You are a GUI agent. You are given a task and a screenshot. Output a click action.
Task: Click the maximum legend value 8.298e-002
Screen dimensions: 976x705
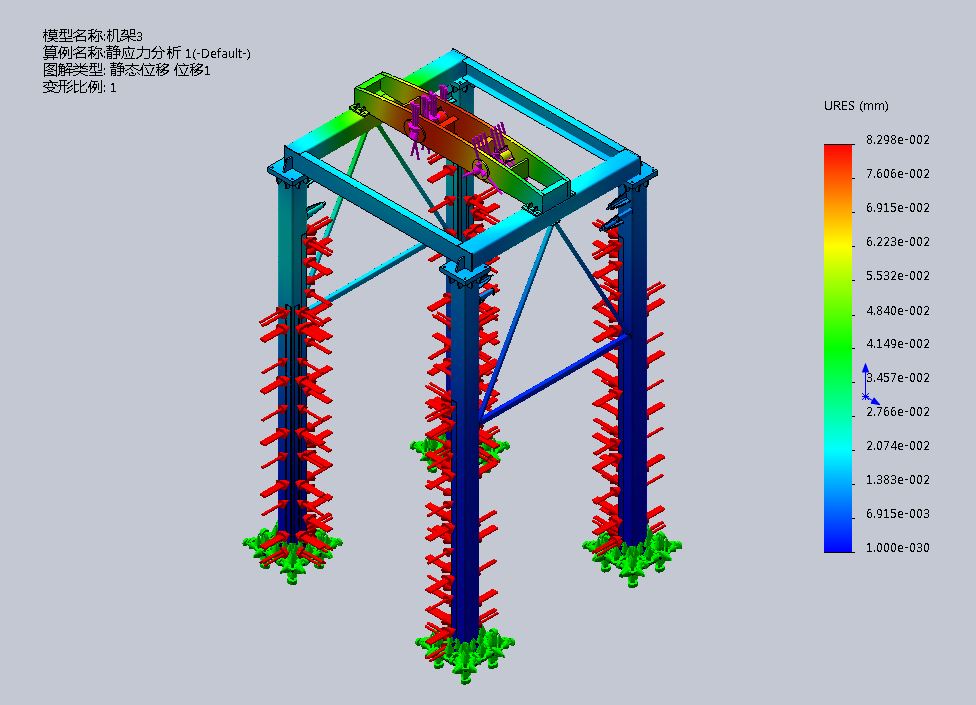(898, 140)
